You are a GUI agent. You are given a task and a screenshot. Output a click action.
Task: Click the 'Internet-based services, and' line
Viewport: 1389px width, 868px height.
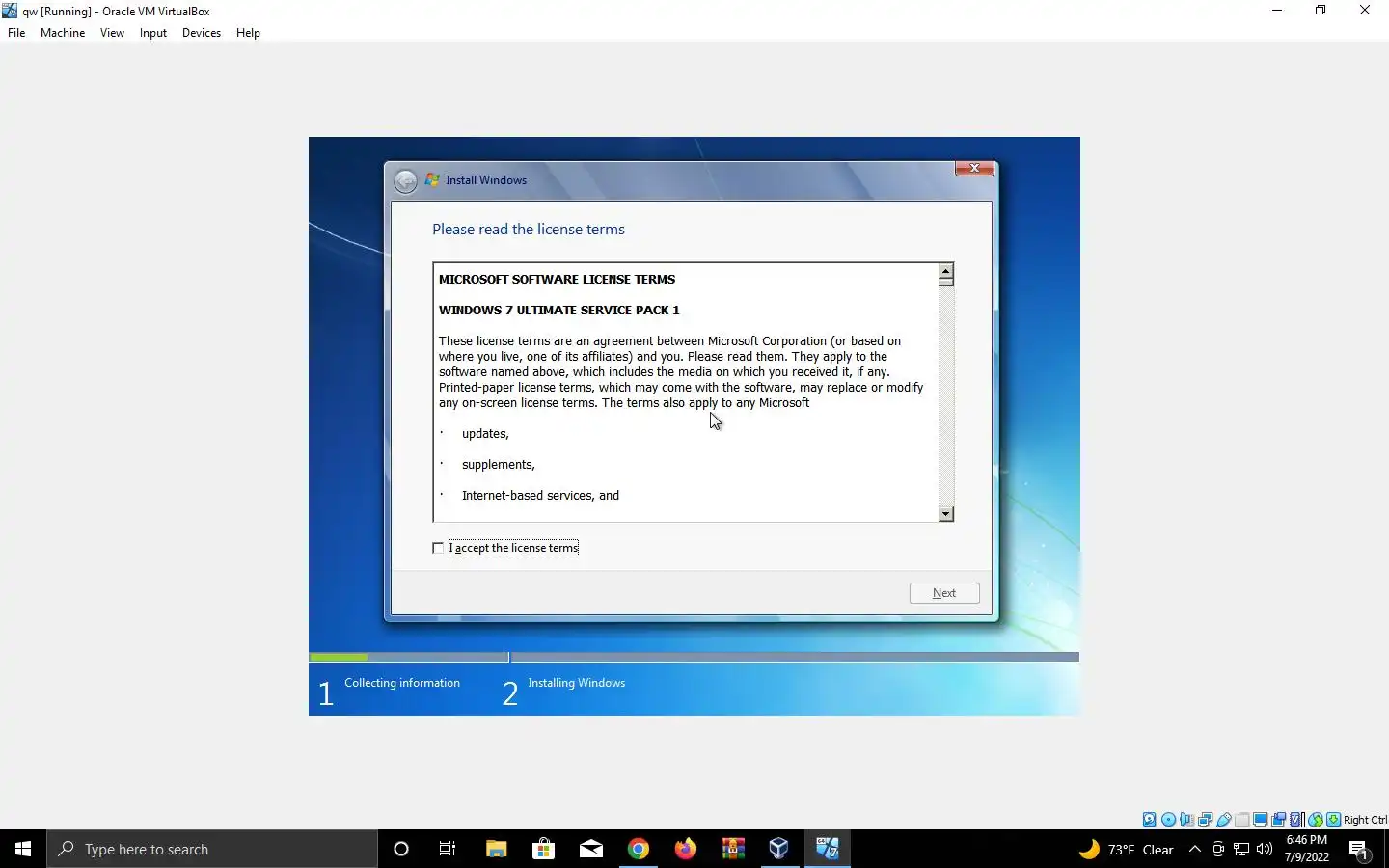click(540, 496)
